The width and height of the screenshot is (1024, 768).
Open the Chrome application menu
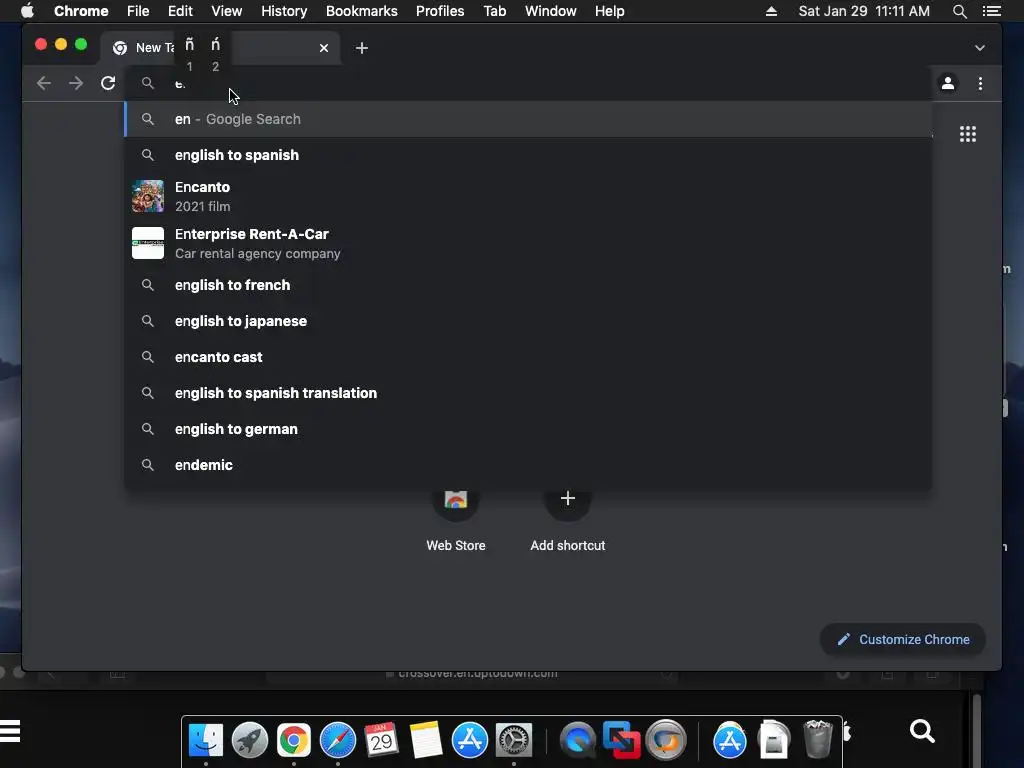pos(81,11)
